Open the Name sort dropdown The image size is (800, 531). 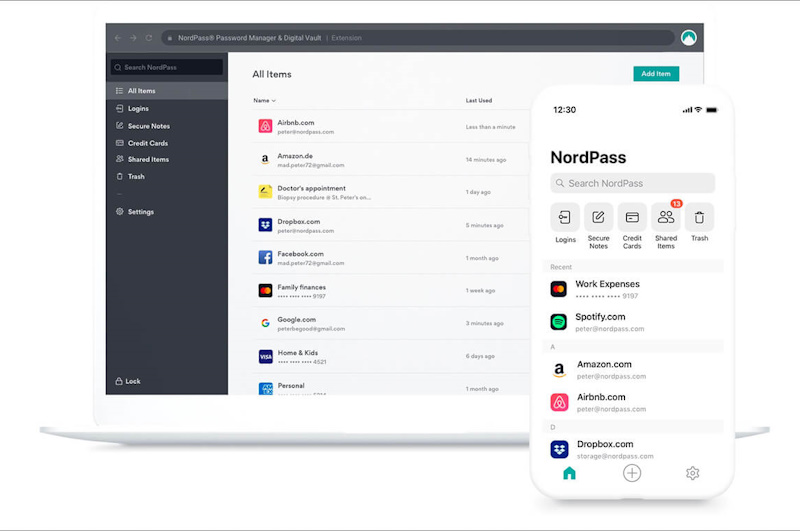coord(264,100)
